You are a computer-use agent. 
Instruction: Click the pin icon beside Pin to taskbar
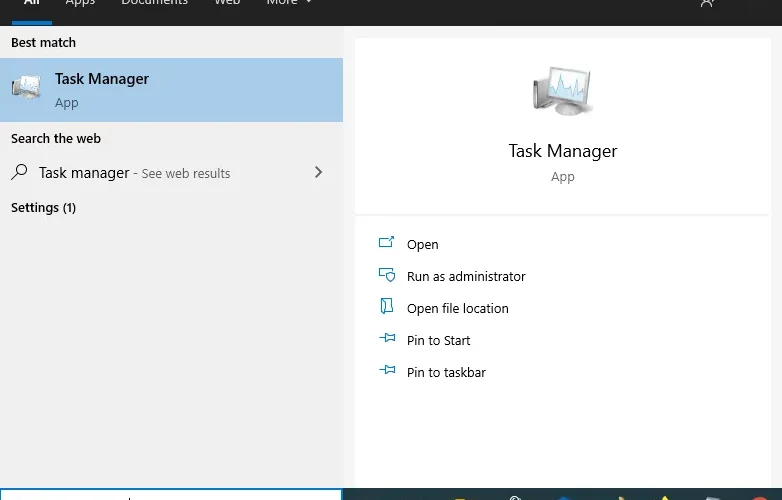(x=387, y=370)
